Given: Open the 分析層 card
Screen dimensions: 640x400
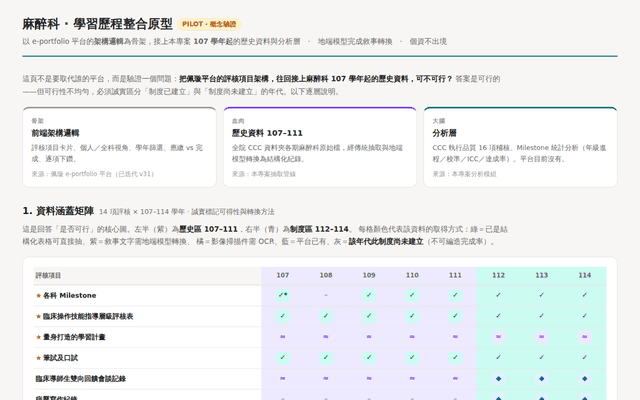Looking at the screenshot, I should (520, 147).
